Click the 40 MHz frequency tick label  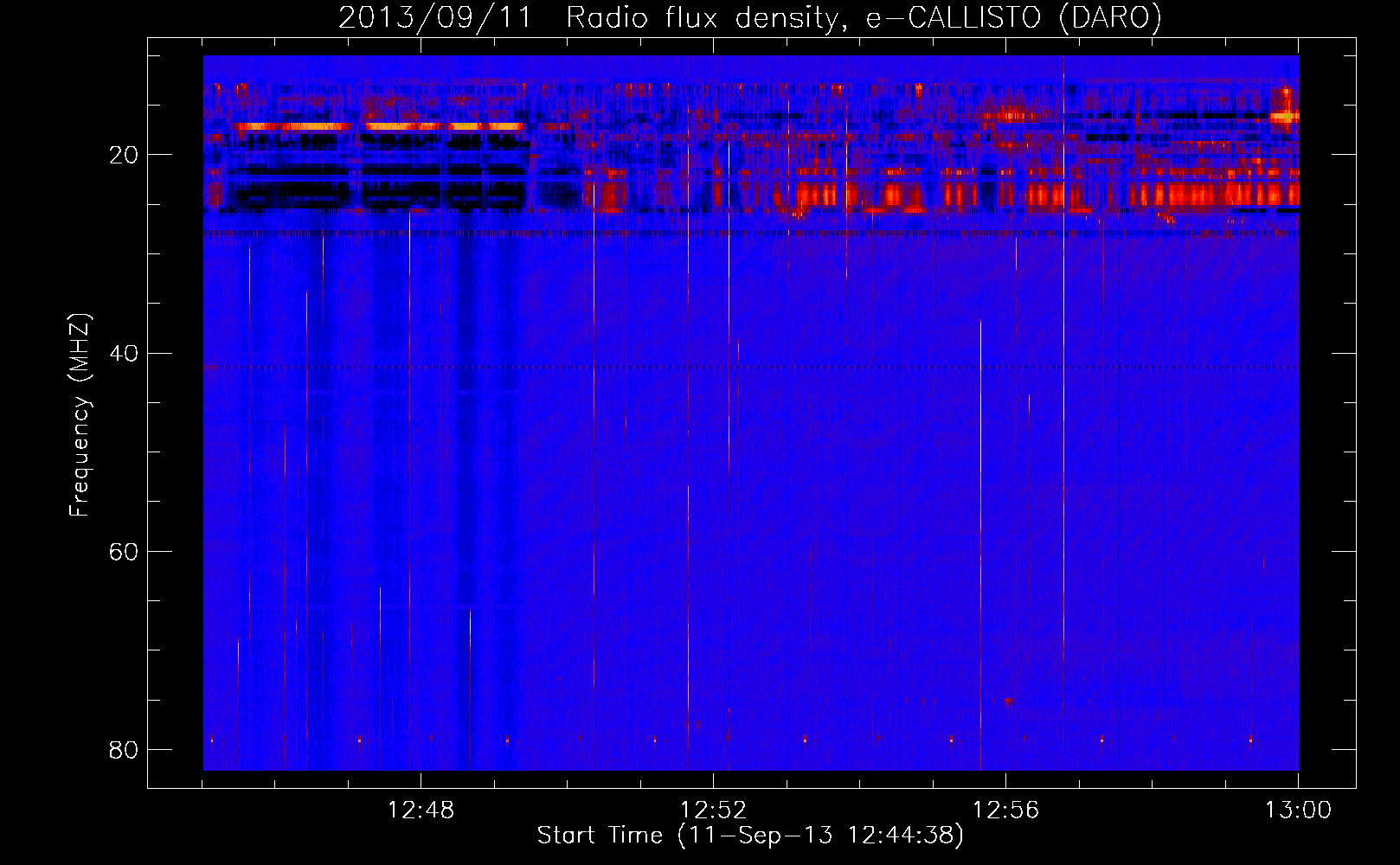[x=124, y=353]
